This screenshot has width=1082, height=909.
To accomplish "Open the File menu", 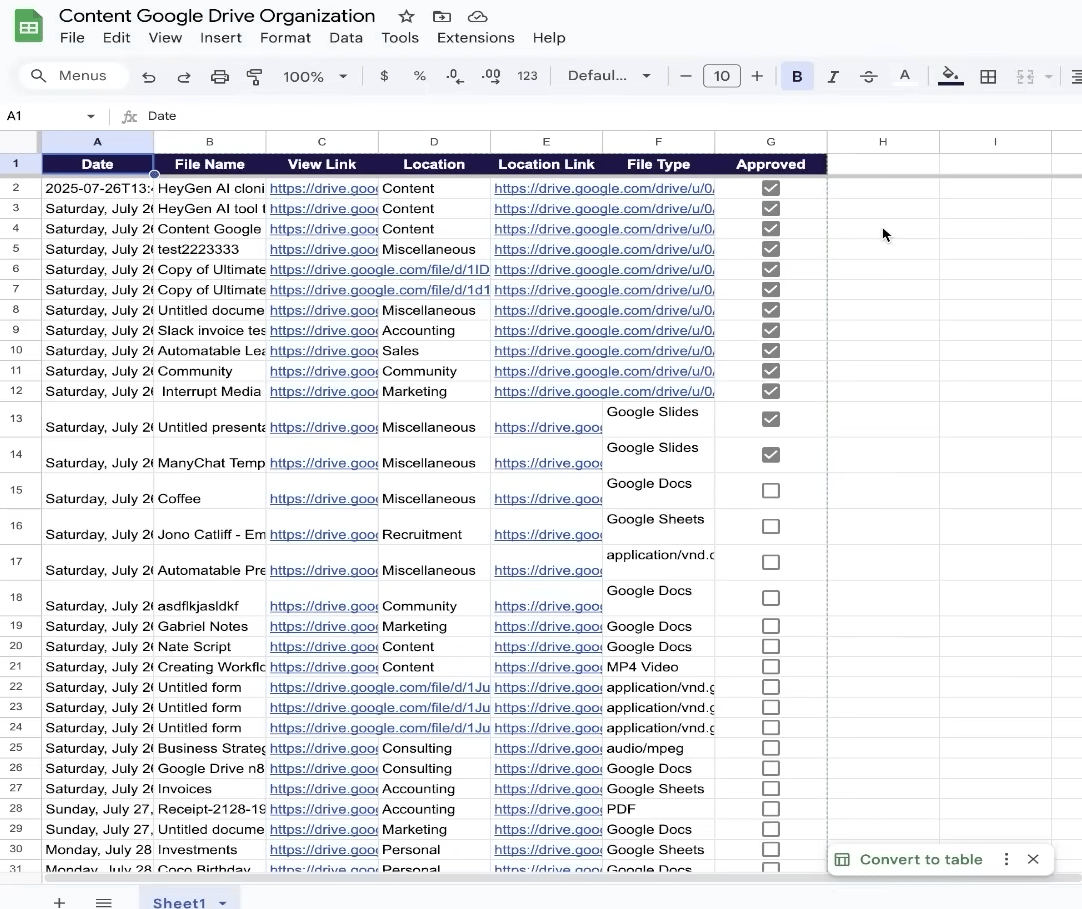I will coord(72,38).
